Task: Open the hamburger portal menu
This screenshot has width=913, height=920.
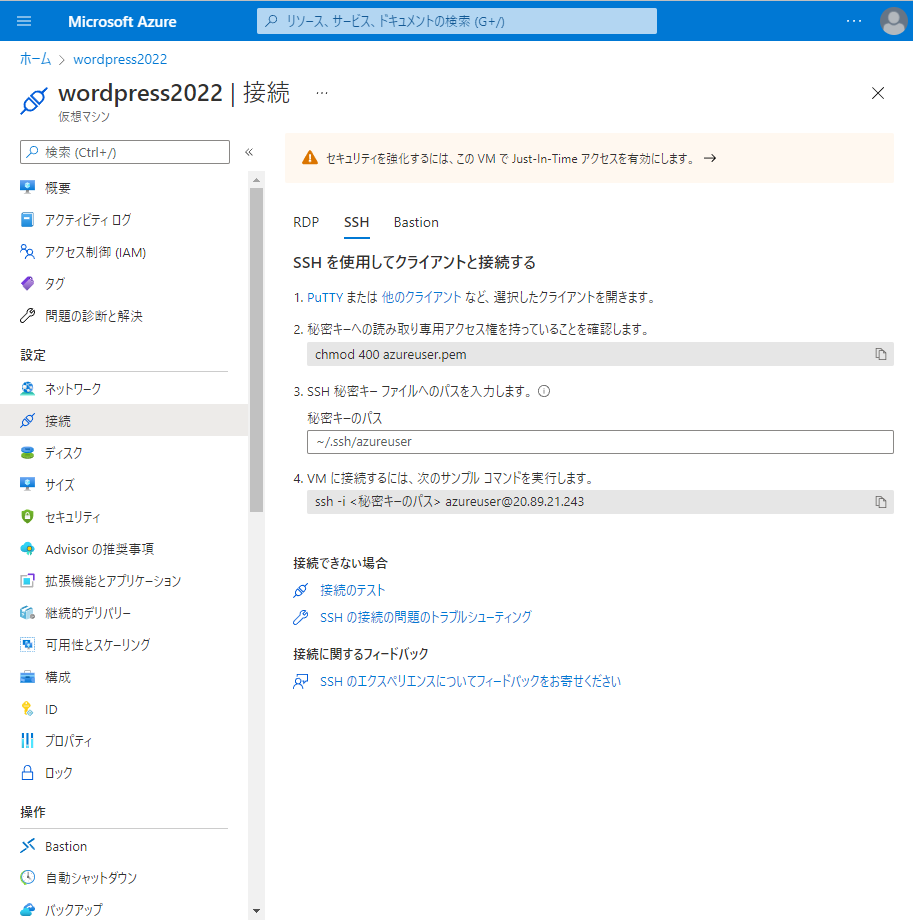Action: pos(24,21)
